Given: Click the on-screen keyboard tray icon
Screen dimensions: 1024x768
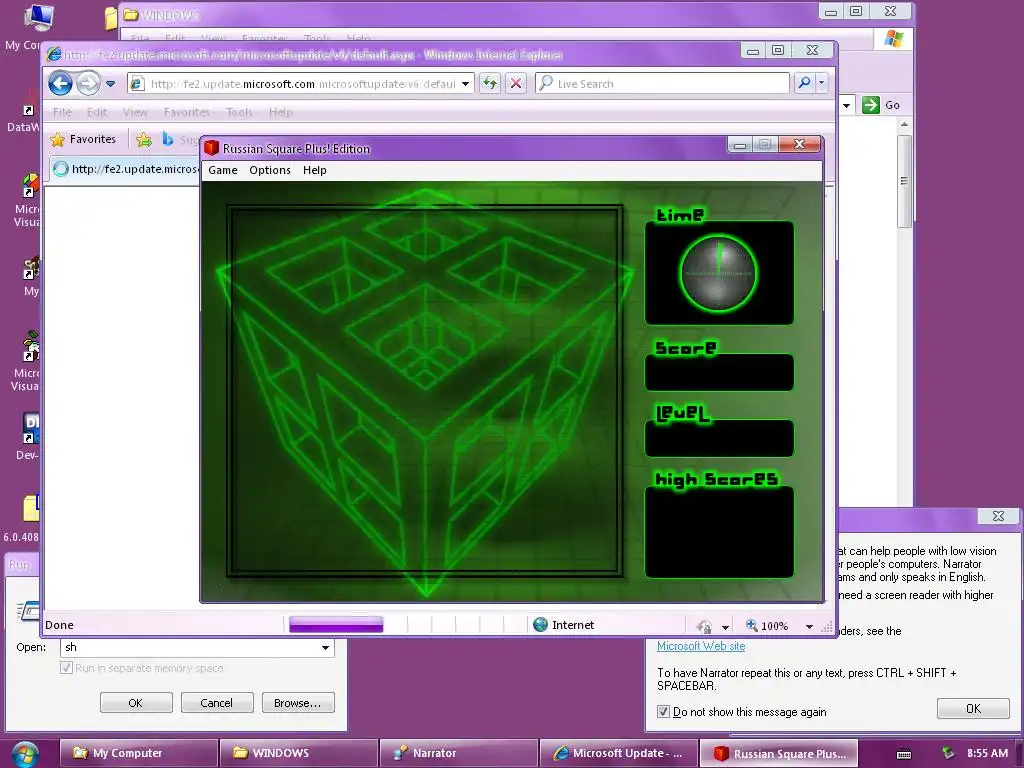Looking at the screenshot, I should coord(904,754).
